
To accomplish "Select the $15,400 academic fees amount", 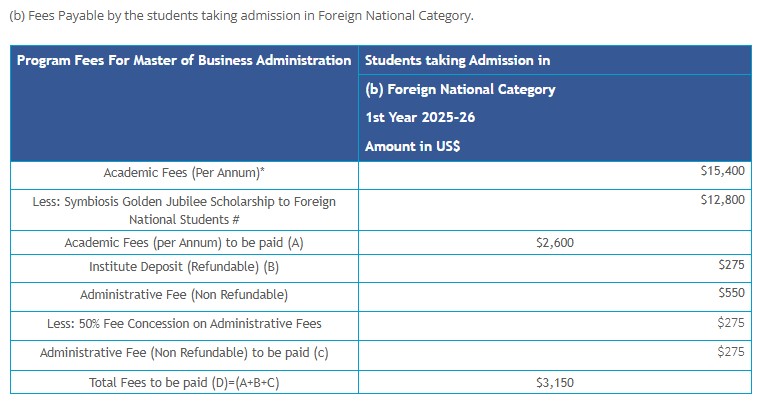I will (x=723, y=172).
